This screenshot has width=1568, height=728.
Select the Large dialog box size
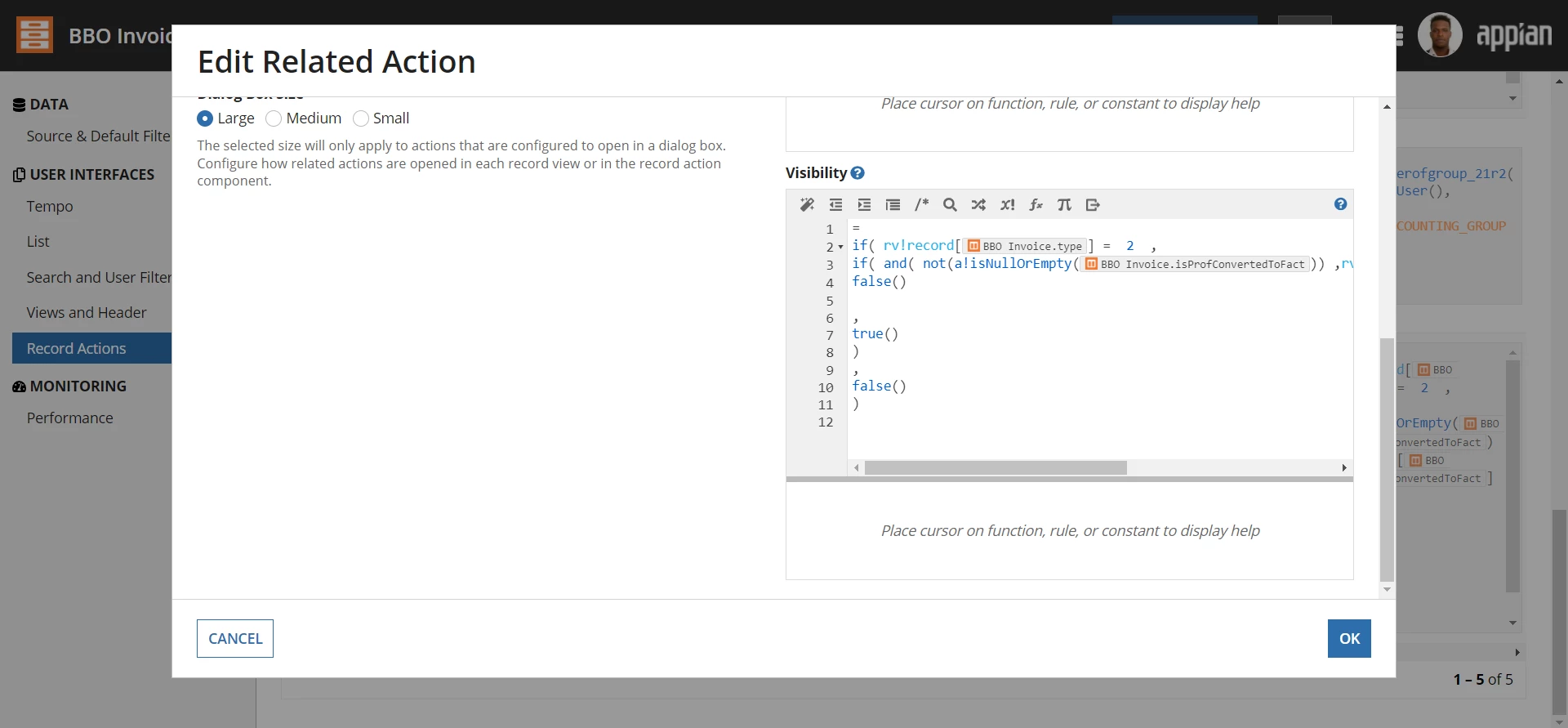coord(205,118)
